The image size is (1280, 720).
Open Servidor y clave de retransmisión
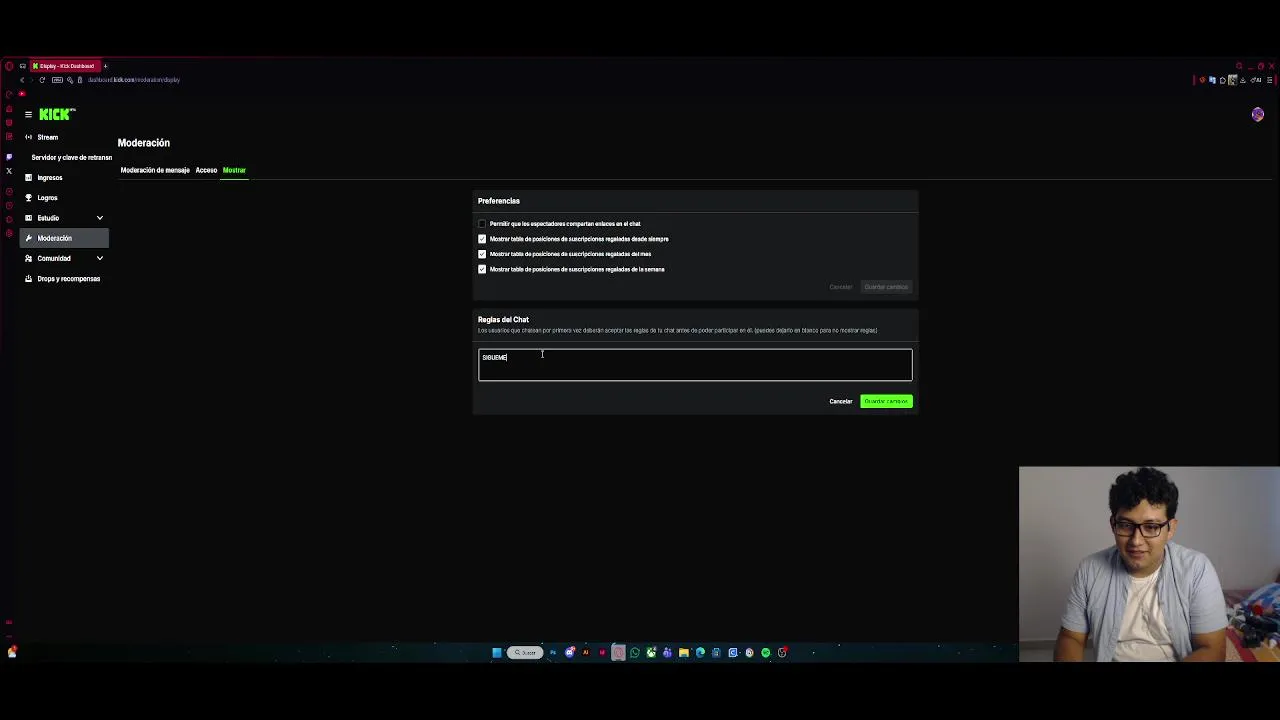coord(71,157)
